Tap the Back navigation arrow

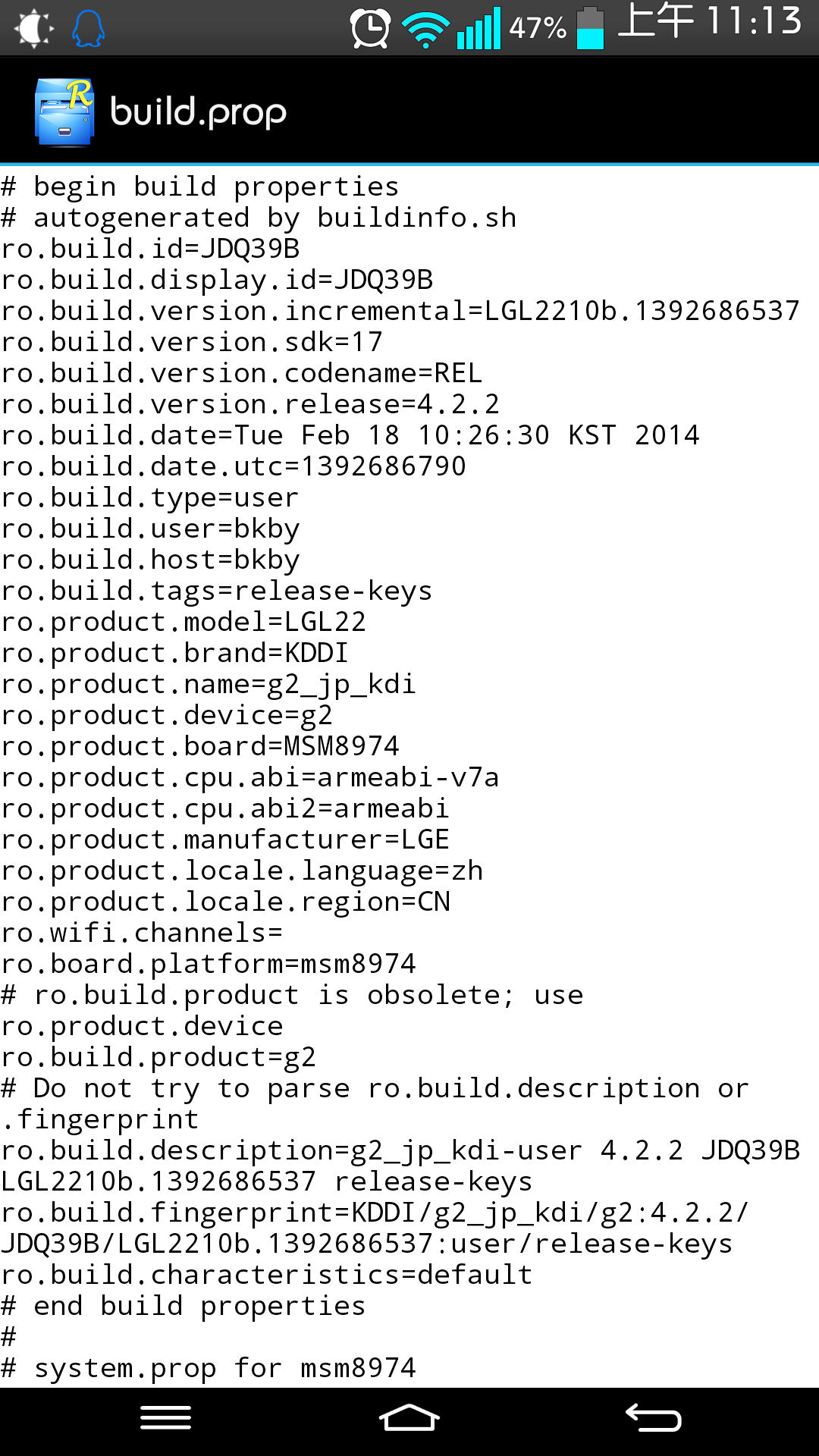[x=653, y=1418]
